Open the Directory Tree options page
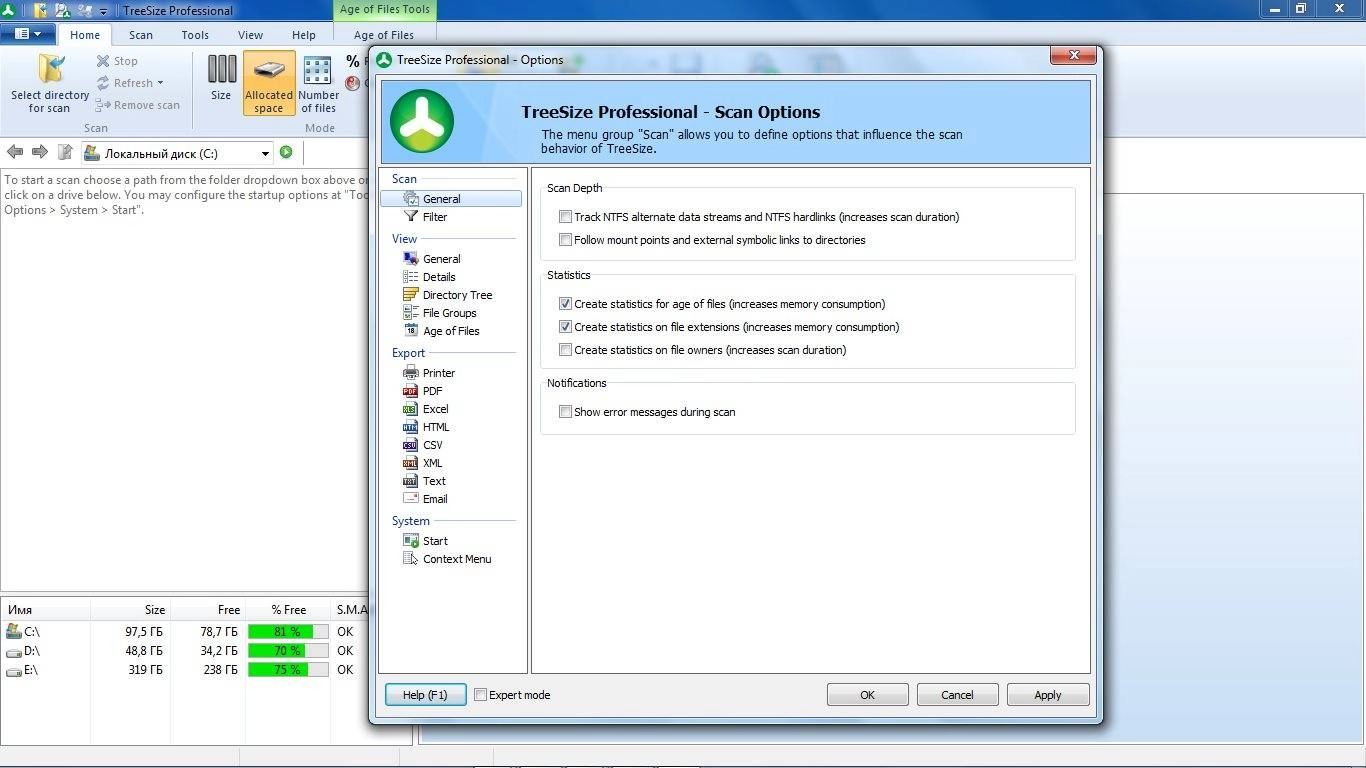 click(x=457, y=295)
